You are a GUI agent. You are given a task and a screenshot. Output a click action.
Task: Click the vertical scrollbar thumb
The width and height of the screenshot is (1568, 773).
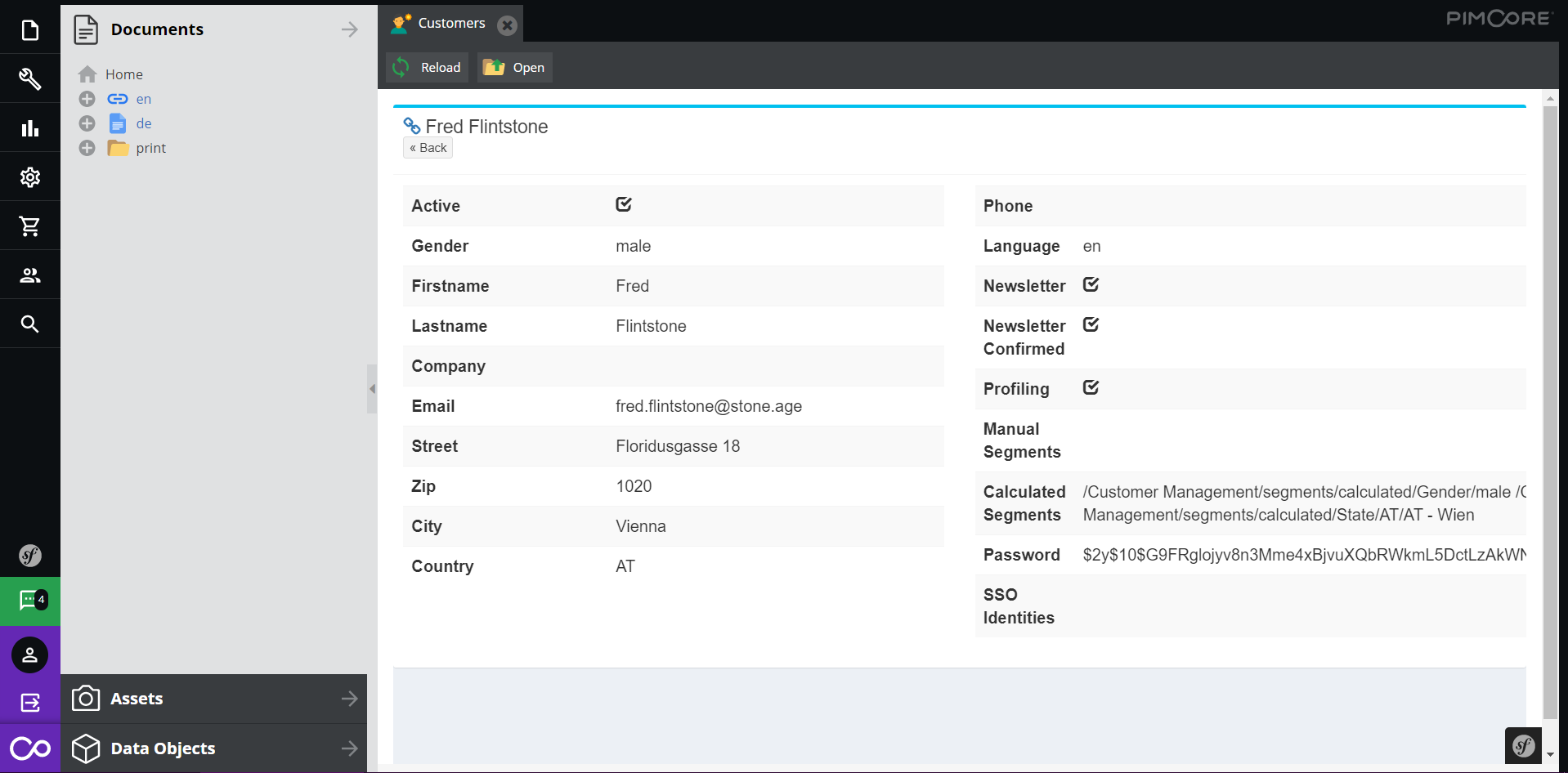click(x=1550, y=413)
